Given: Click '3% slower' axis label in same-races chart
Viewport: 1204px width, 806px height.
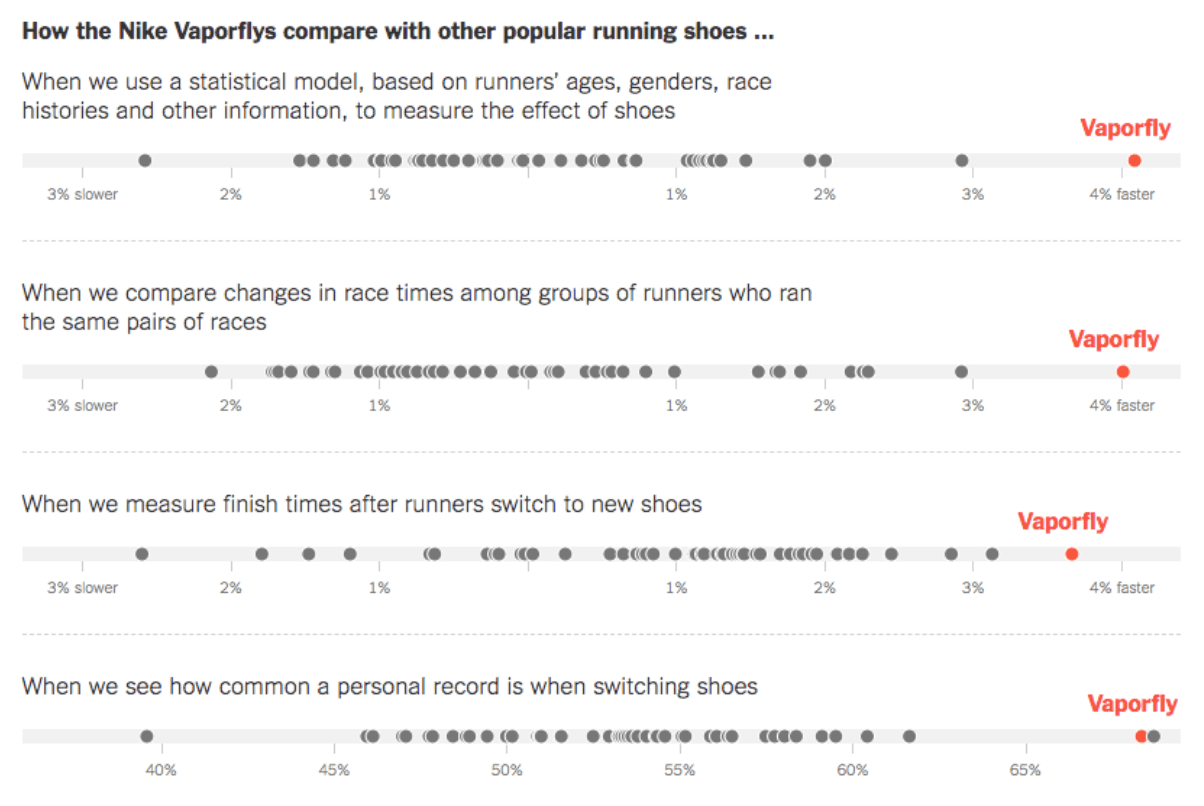Looking at the screenshot, I should click(x=82, y=406).
